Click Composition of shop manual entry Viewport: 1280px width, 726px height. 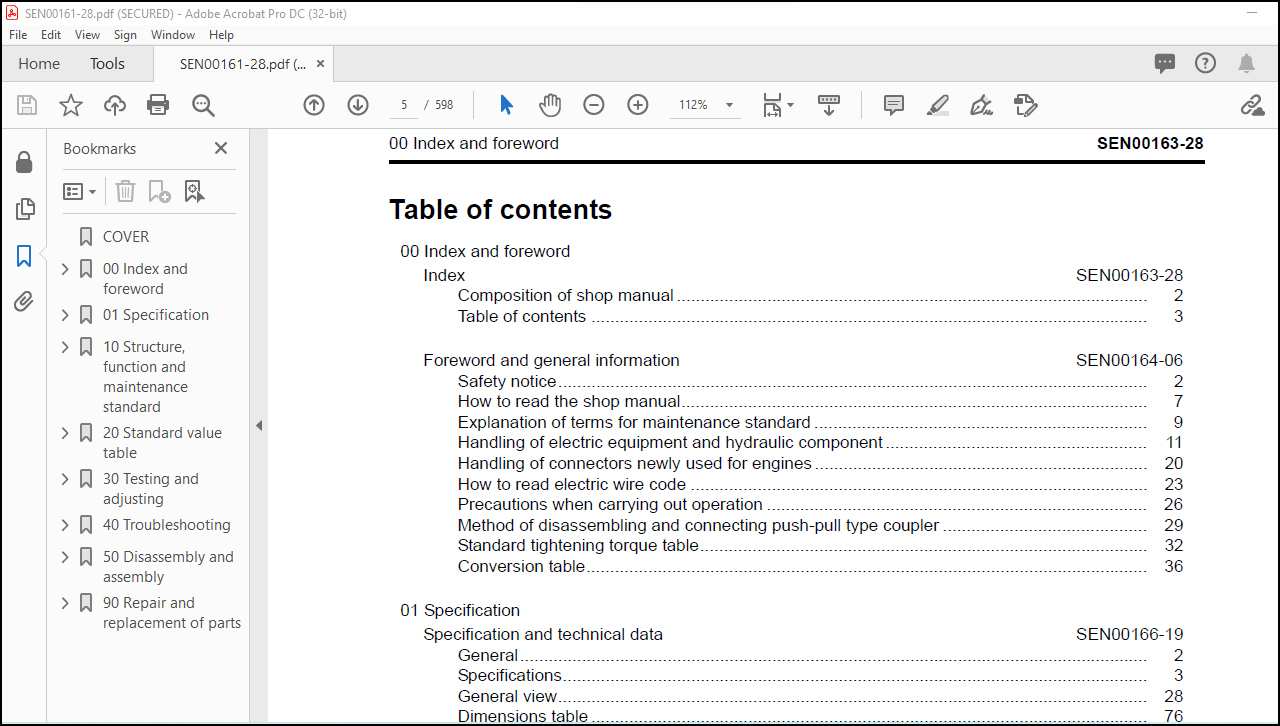point(566,295)
